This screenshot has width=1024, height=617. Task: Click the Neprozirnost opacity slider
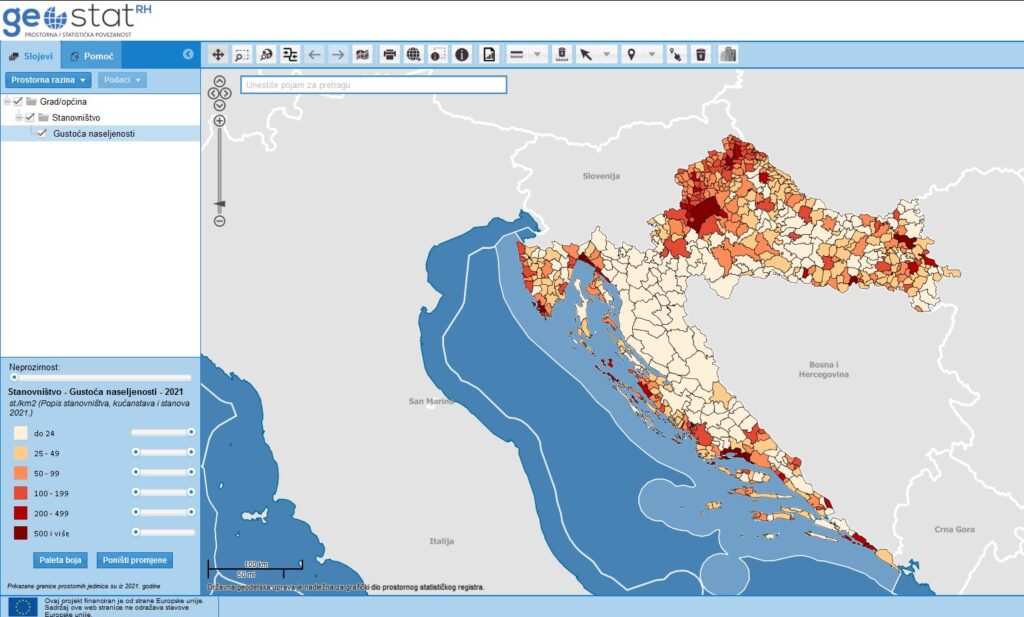click(100, 378)
